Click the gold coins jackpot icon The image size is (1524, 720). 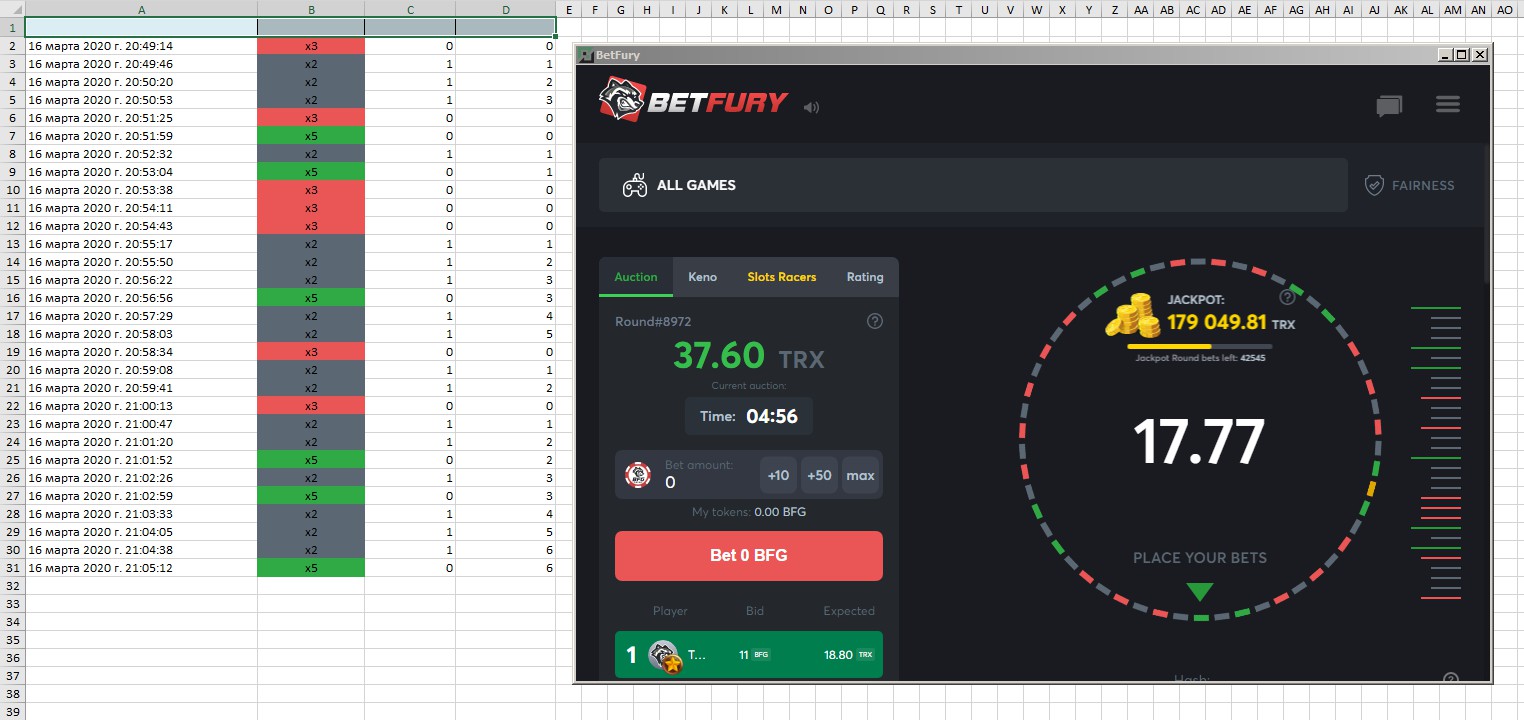(1134, 315)
